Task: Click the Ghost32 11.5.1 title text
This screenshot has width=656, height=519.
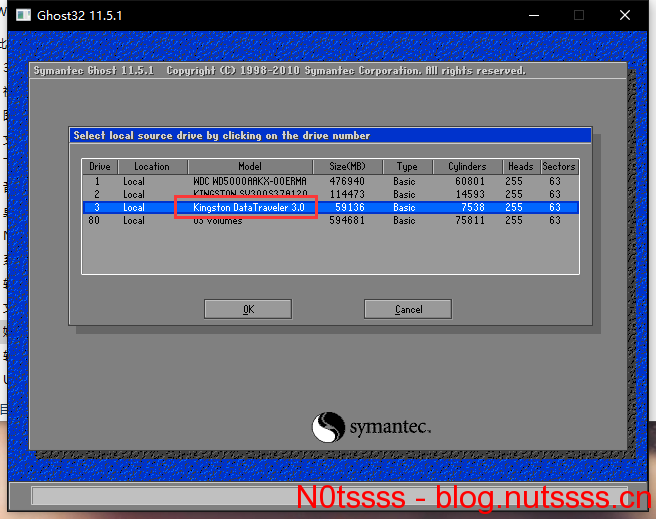Action: (x=79, y=16)
